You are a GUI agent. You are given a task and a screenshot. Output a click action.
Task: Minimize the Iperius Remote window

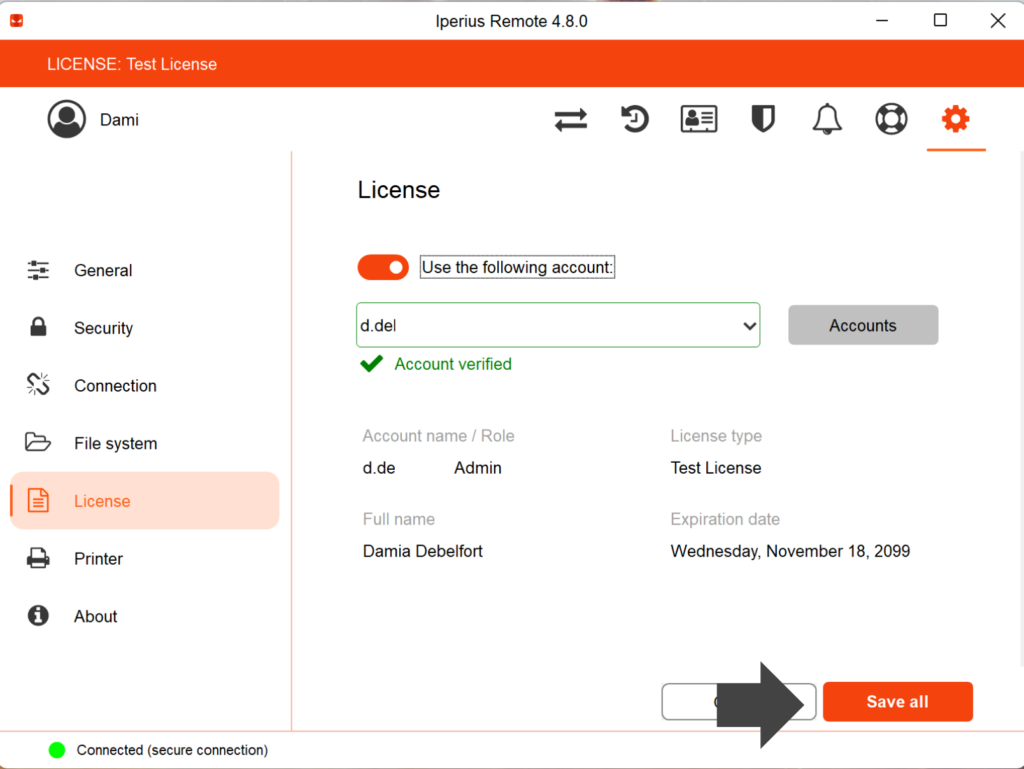[x=882, y=20]
